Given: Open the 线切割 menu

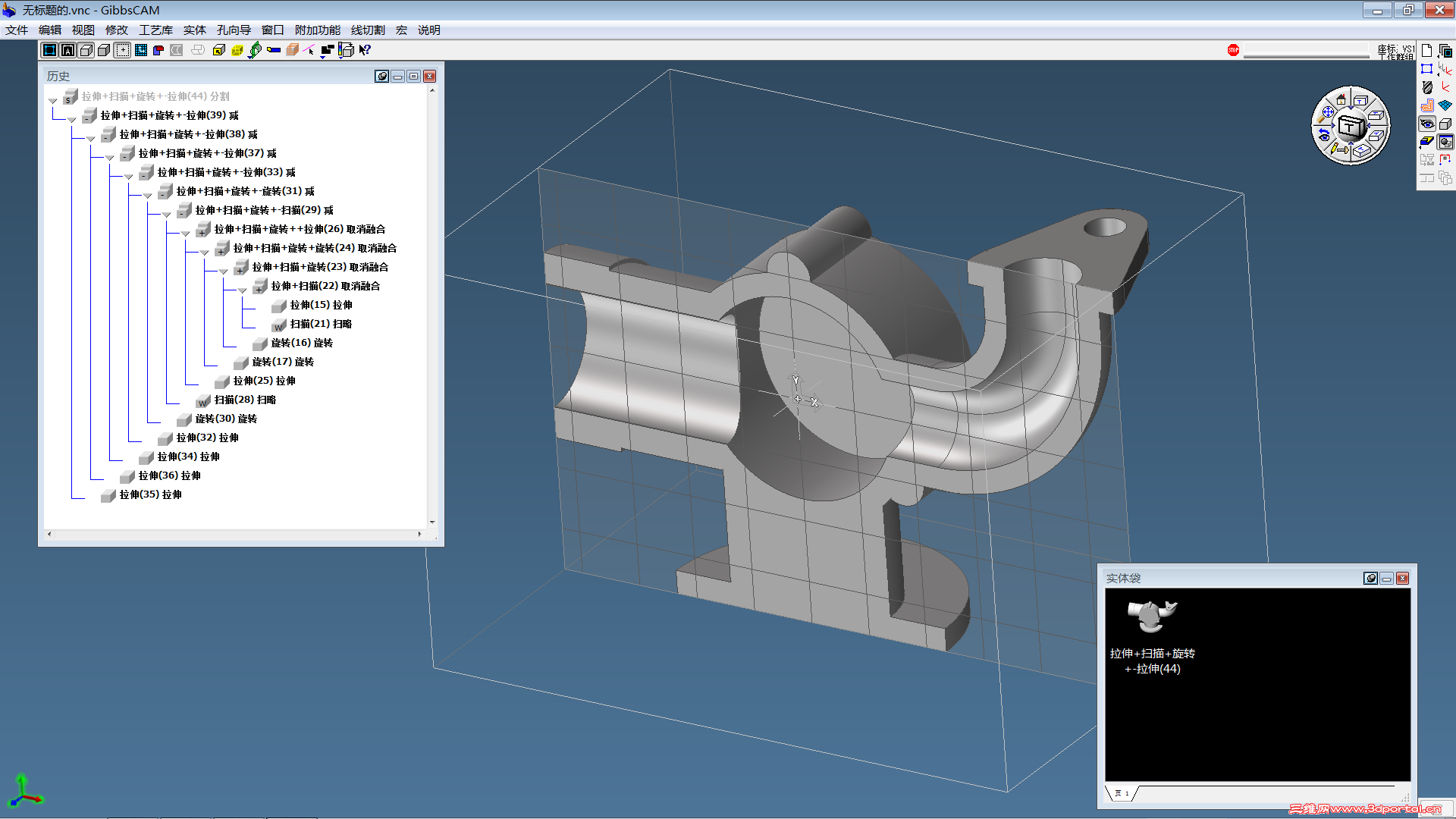Looking at the screenshot, I should pos(367,30).
